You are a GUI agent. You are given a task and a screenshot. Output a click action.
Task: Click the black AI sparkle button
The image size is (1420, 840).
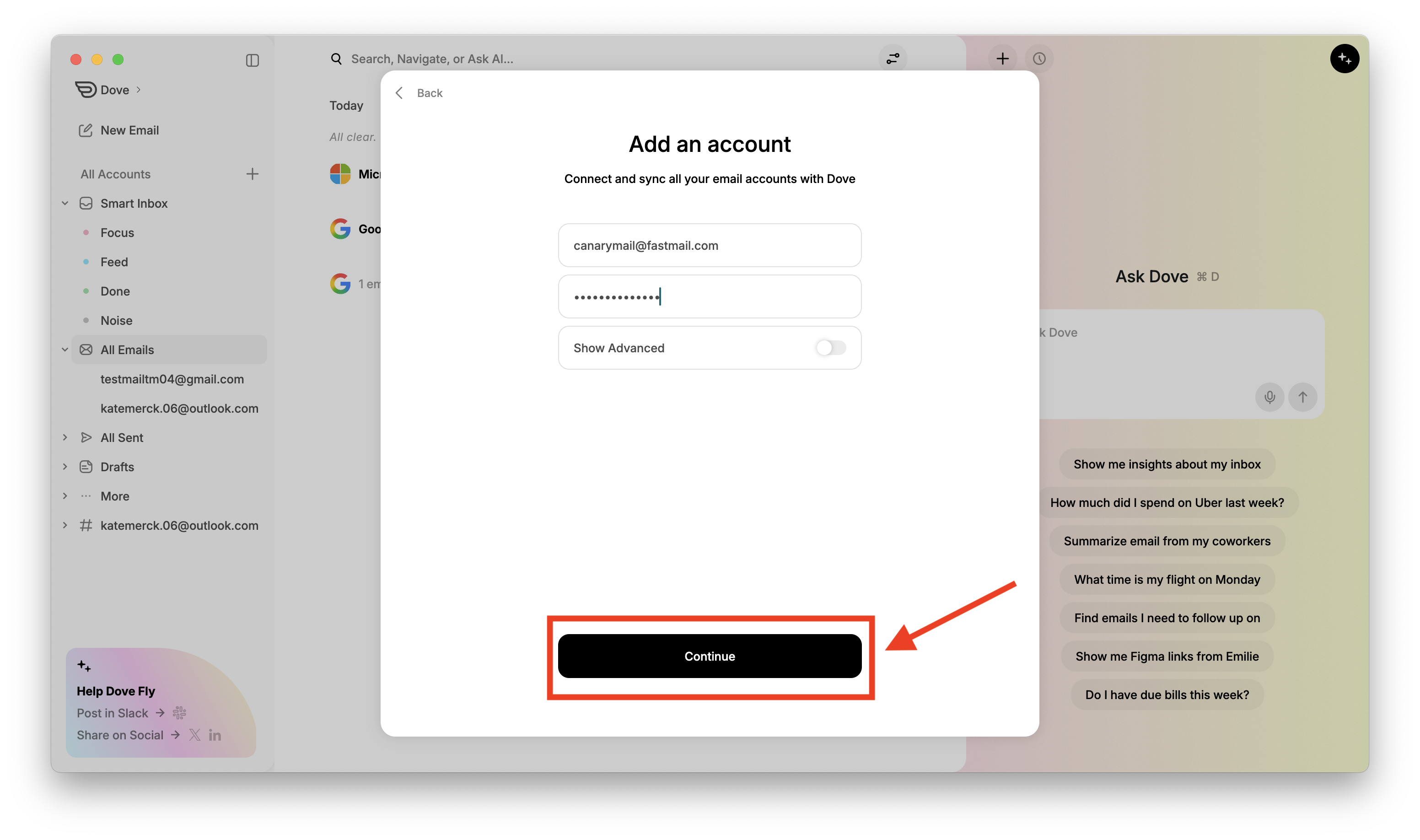[x=1345, y=59]
